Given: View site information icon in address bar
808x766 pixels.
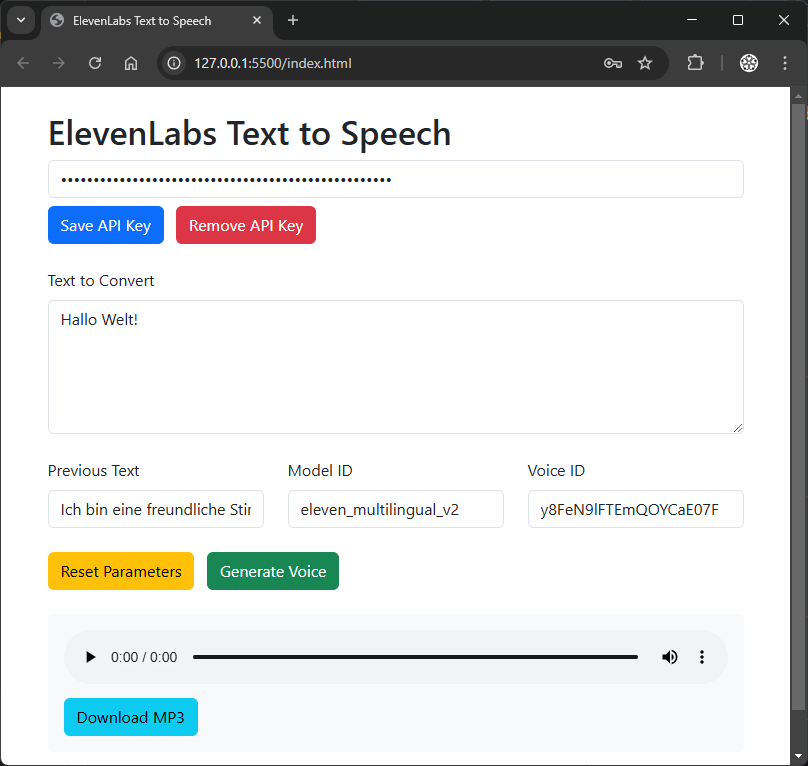Looking at the screenshot, I should 174,63.
